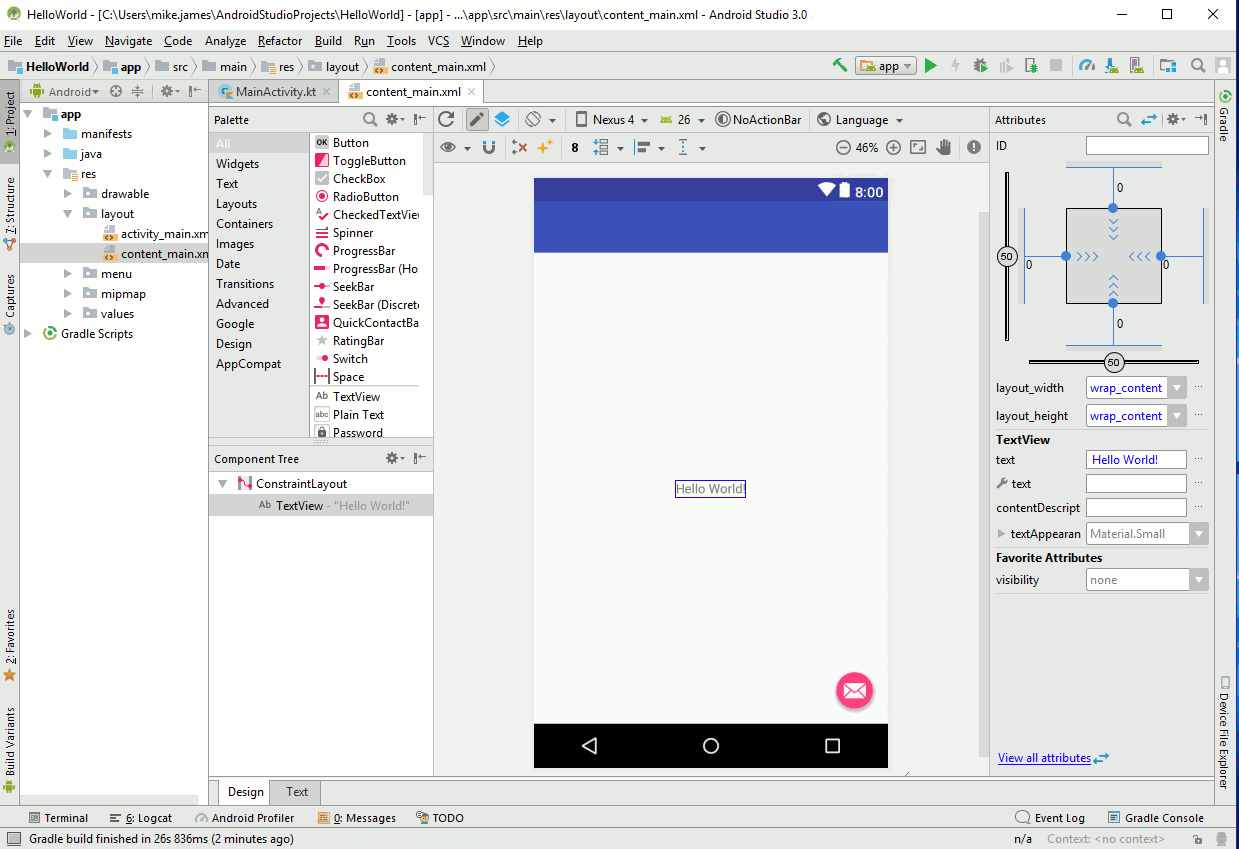The image size is (1239, 849).
Task: Click the scroll-from-source target icon in Project panel
Action: (116, 91)
